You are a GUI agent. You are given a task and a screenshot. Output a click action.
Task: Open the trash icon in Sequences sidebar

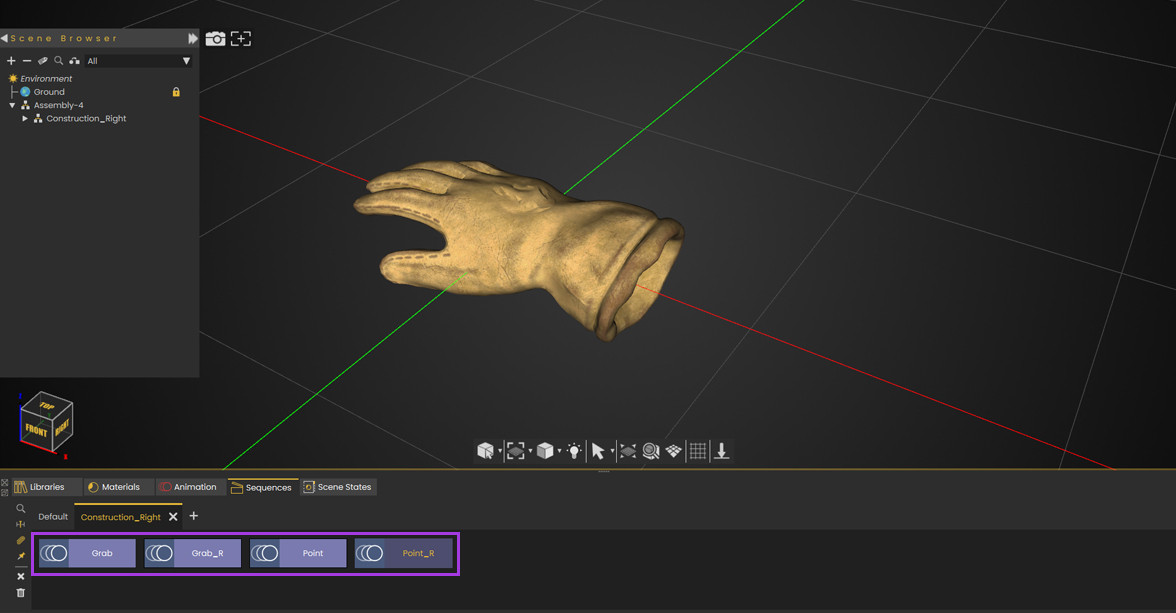pos(20,593)
